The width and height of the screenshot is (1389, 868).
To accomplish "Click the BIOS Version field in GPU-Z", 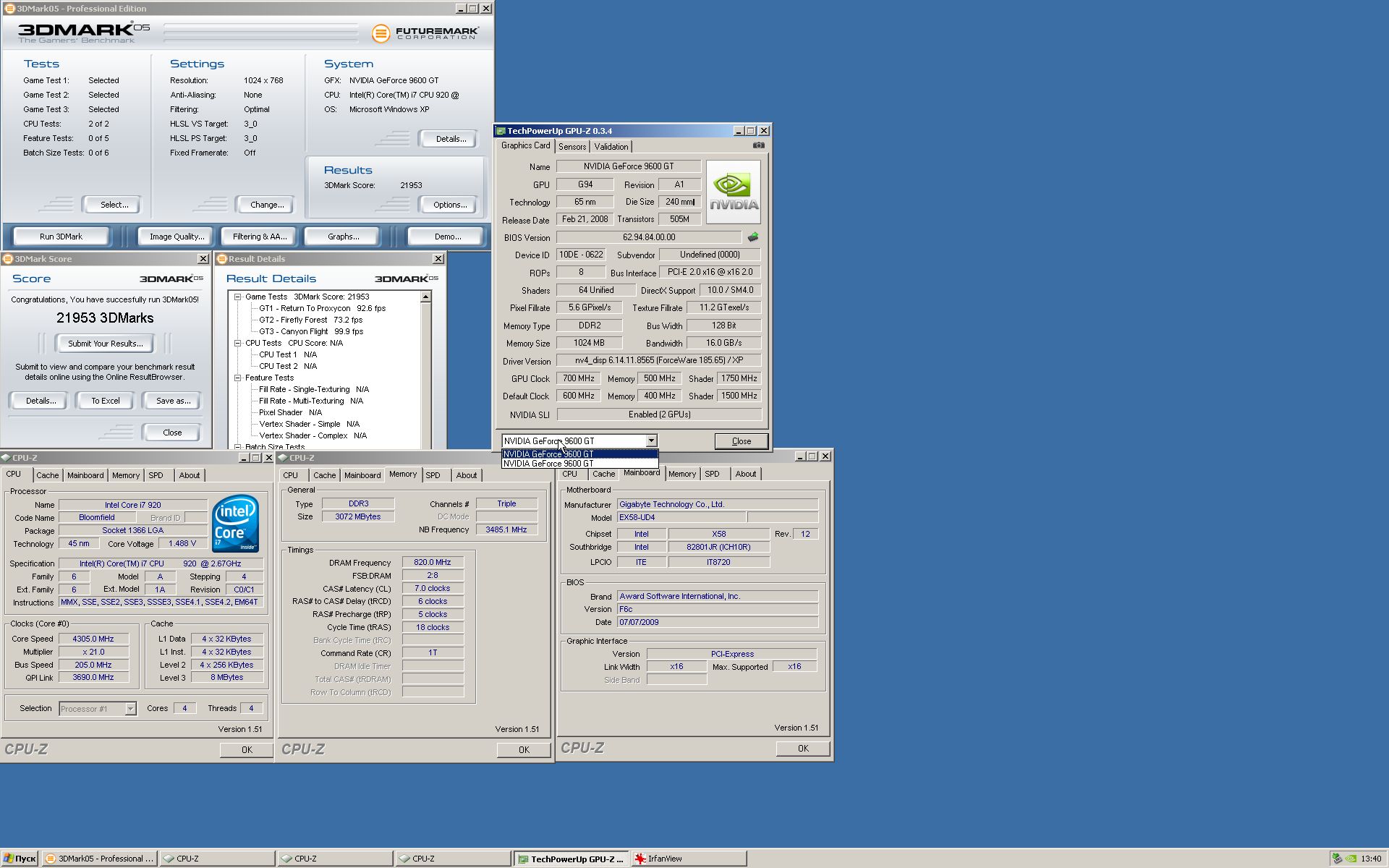I will [649, 237].
